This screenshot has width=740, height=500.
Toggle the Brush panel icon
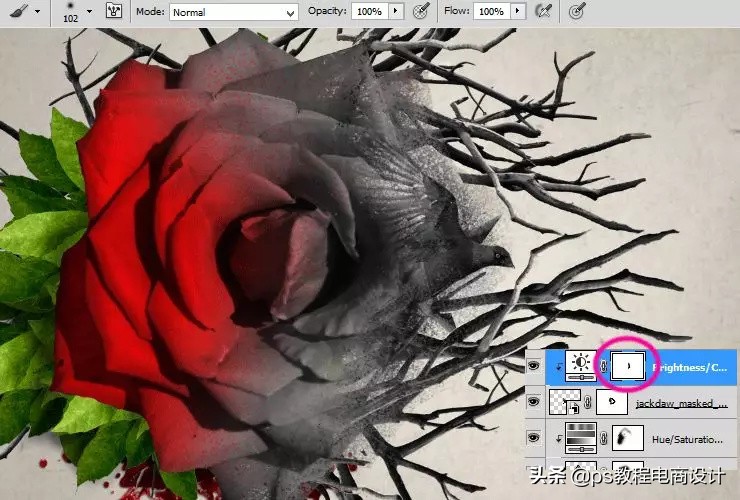pyautogui.click(x=114, y=11)
